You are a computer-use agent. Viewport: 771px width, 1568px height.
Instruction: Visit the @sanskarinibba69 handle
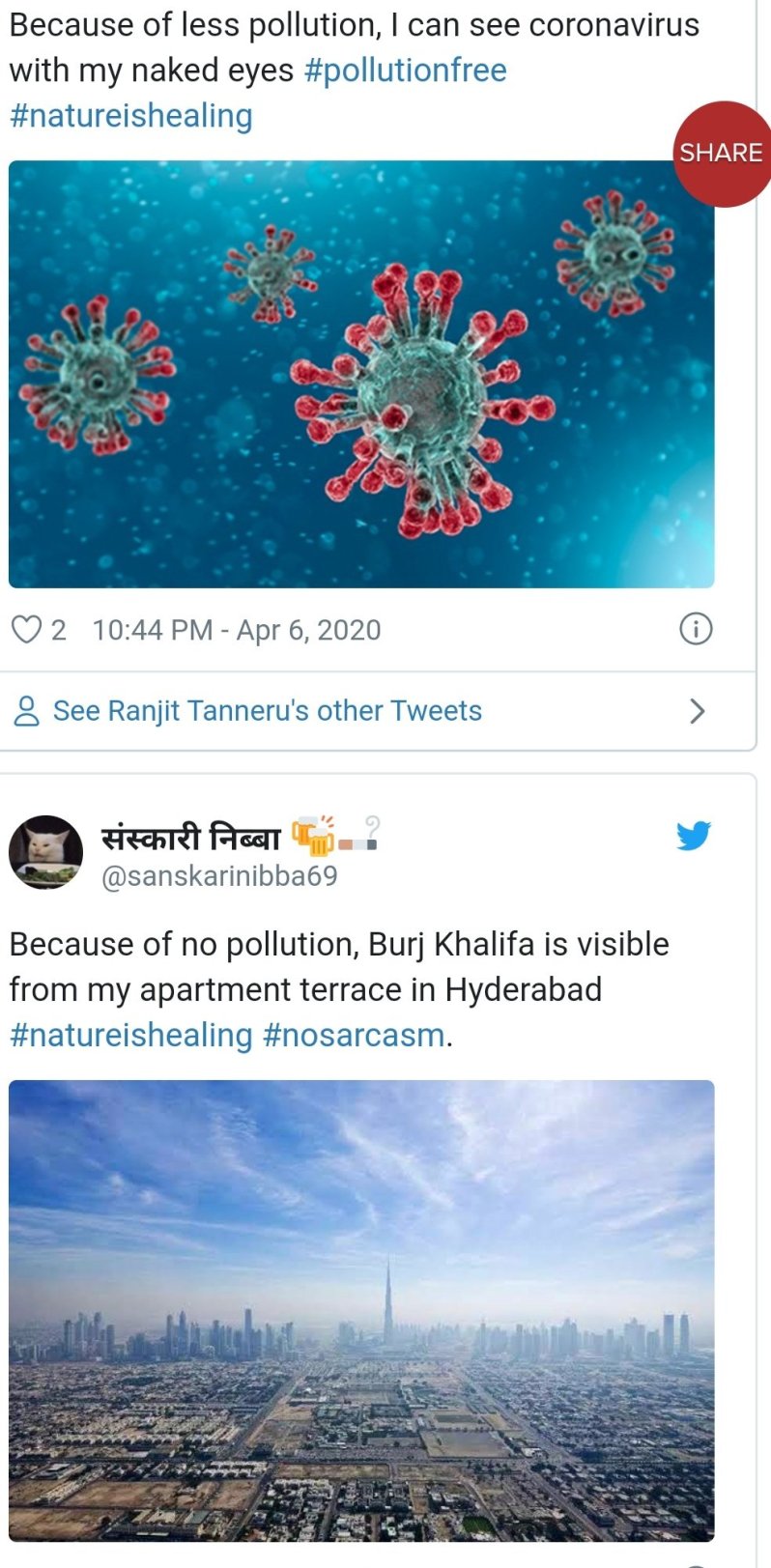(219, 875)
